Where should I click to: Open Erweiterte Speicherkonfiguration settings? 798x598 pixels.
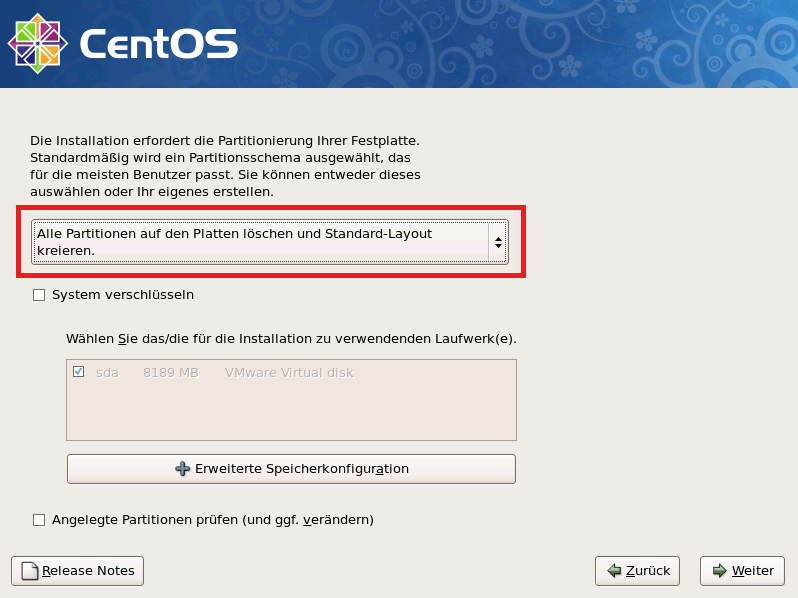click(x=301, y=468)
